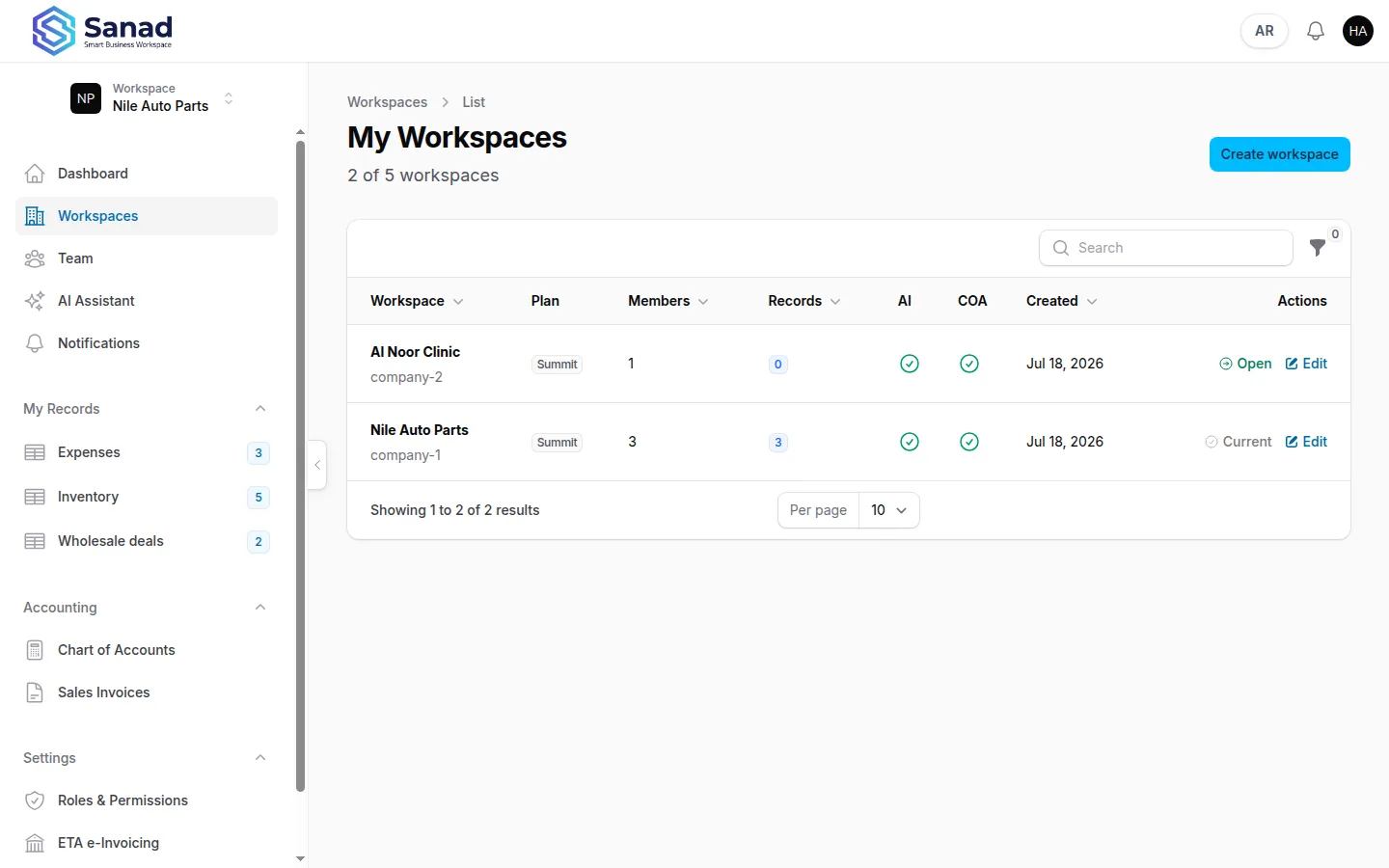The width and height of the screenshot is (1389, 868).
Task: Click the sidebar Notifications bell icon
Action: [35, 343]
